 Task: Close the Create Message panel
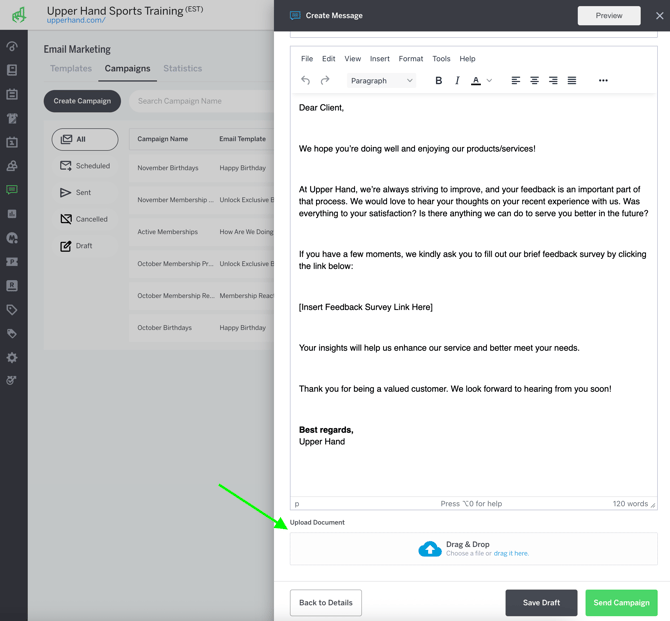pyautogui.click(x=659, y=16)
